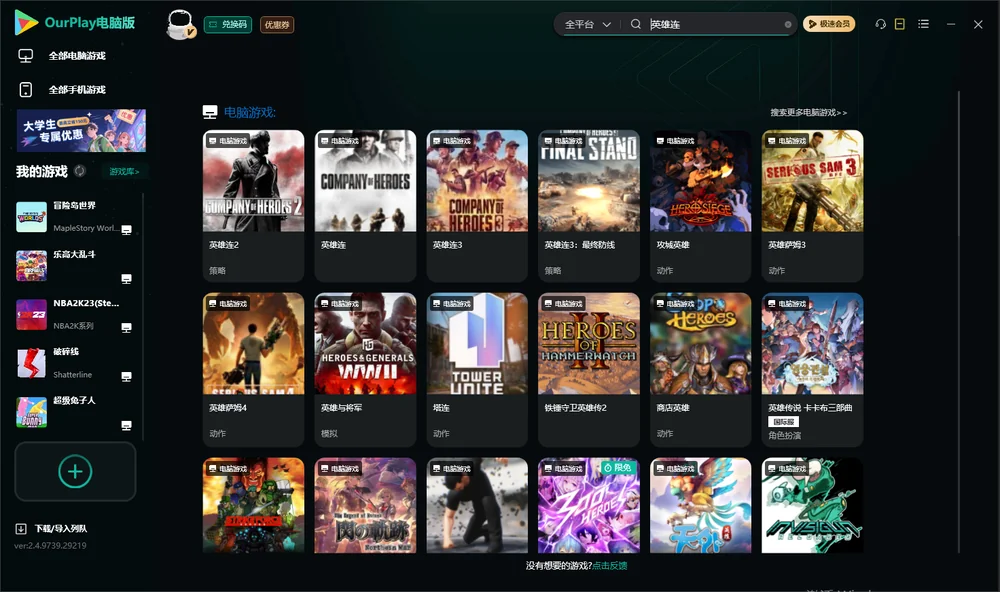Click PC icon beside MapleStory Worlds

tap(126, 230)
